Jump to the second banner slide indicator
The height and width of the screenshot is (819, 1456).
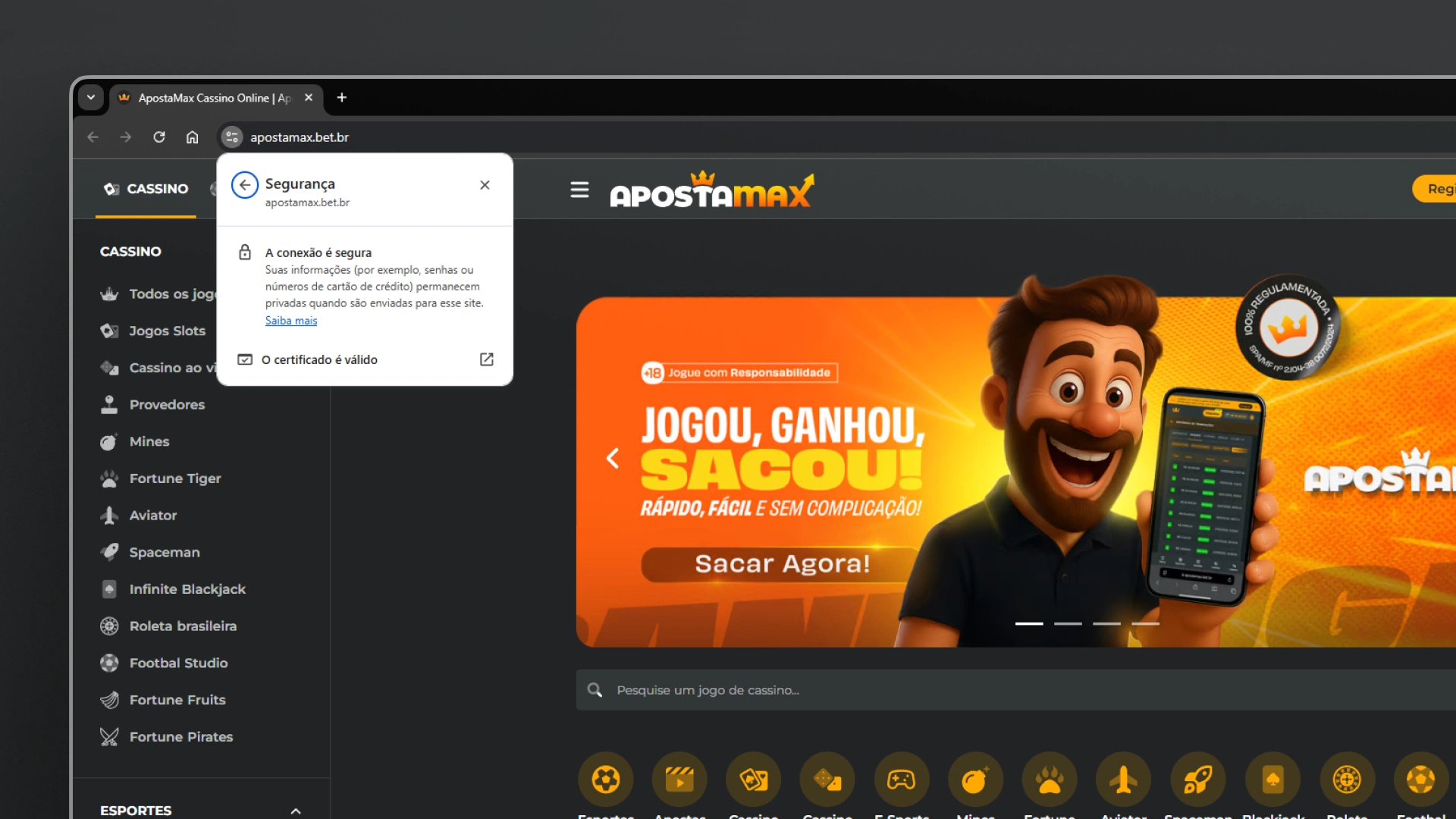(x=1068, y=623)
